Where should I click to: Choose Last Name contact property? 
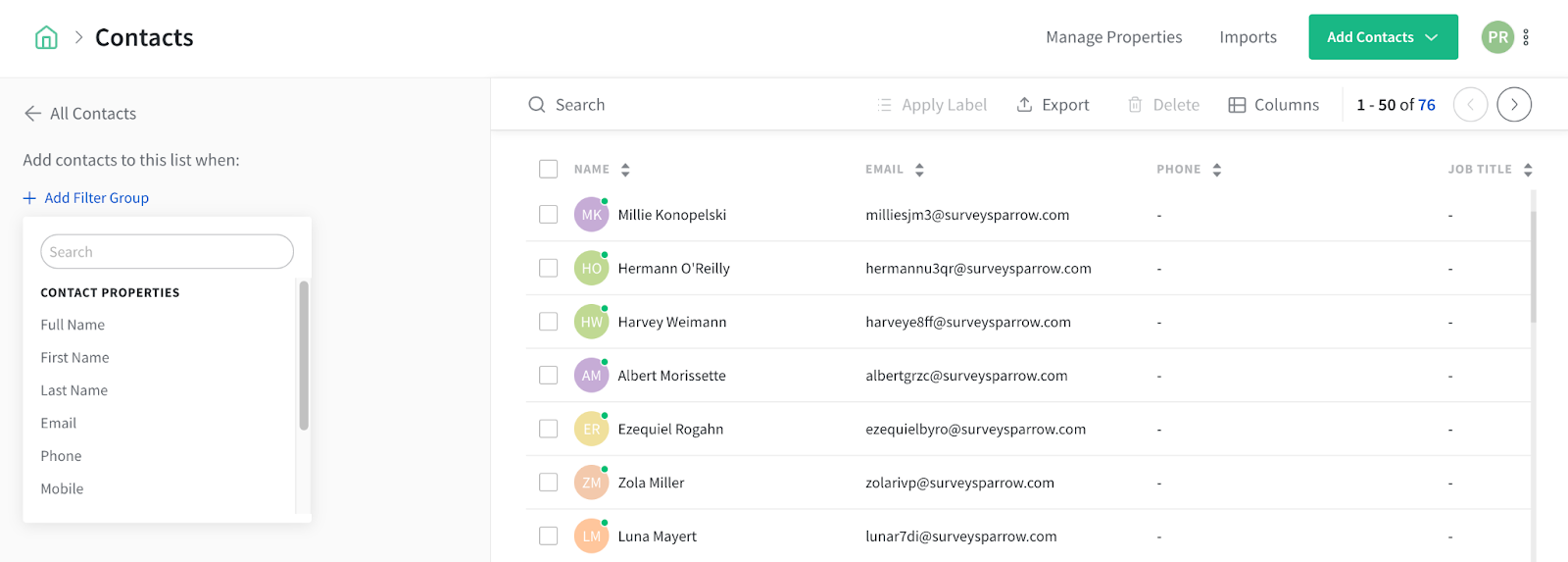point(73,390)
